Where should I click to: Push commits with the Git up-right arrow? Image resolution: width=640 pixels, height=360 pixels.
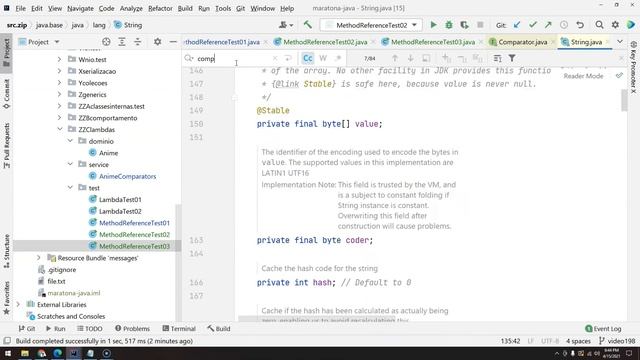(x=548, y=25)
